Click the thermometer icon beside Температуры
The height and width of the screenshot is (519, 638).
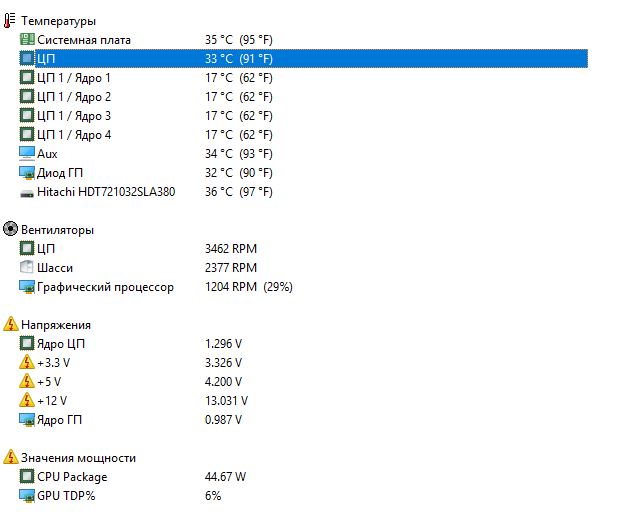(10, 21)
